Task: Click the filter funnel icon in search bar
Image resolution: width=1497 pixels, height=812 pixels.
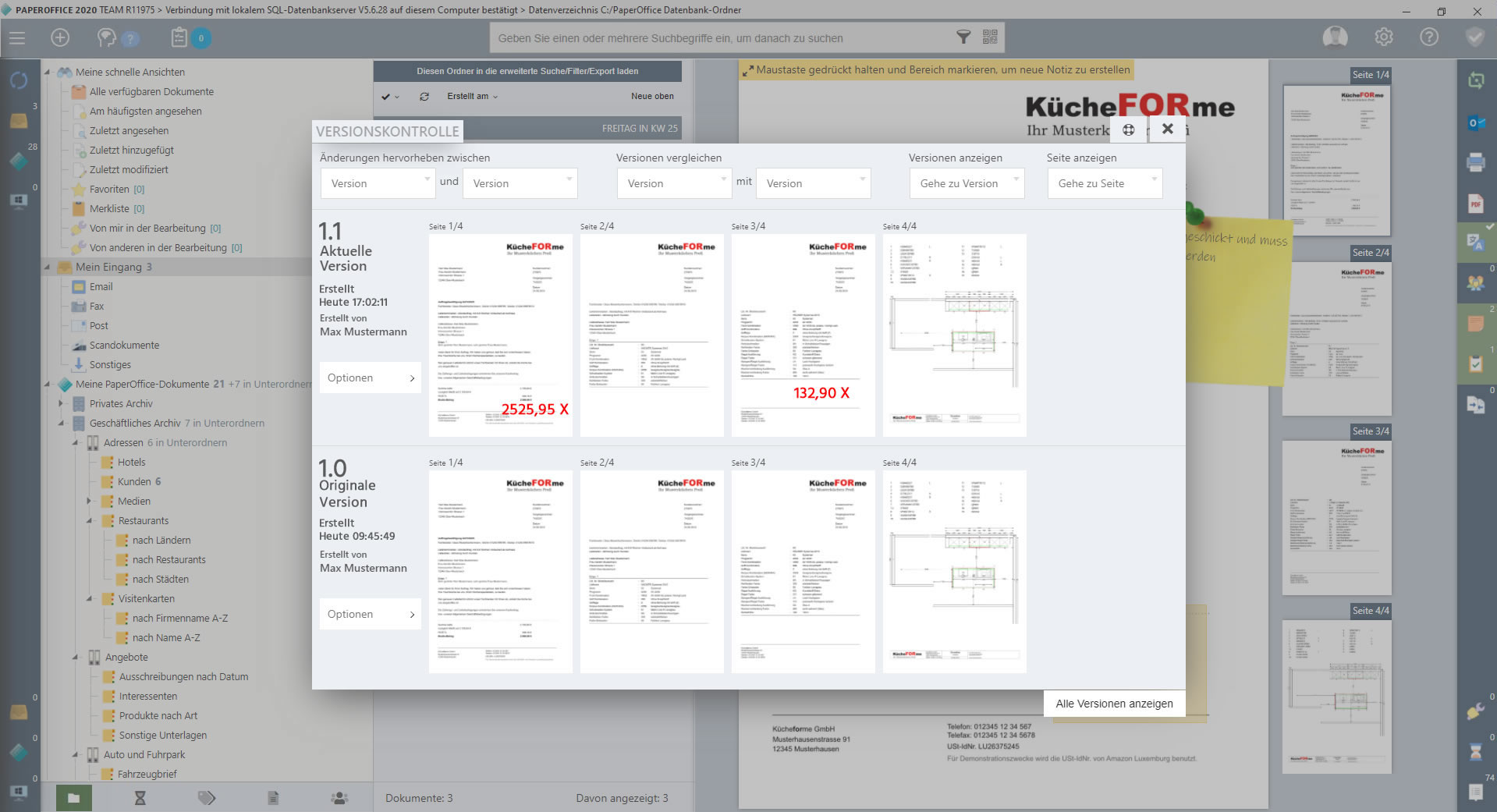Action: pos(963,37)
